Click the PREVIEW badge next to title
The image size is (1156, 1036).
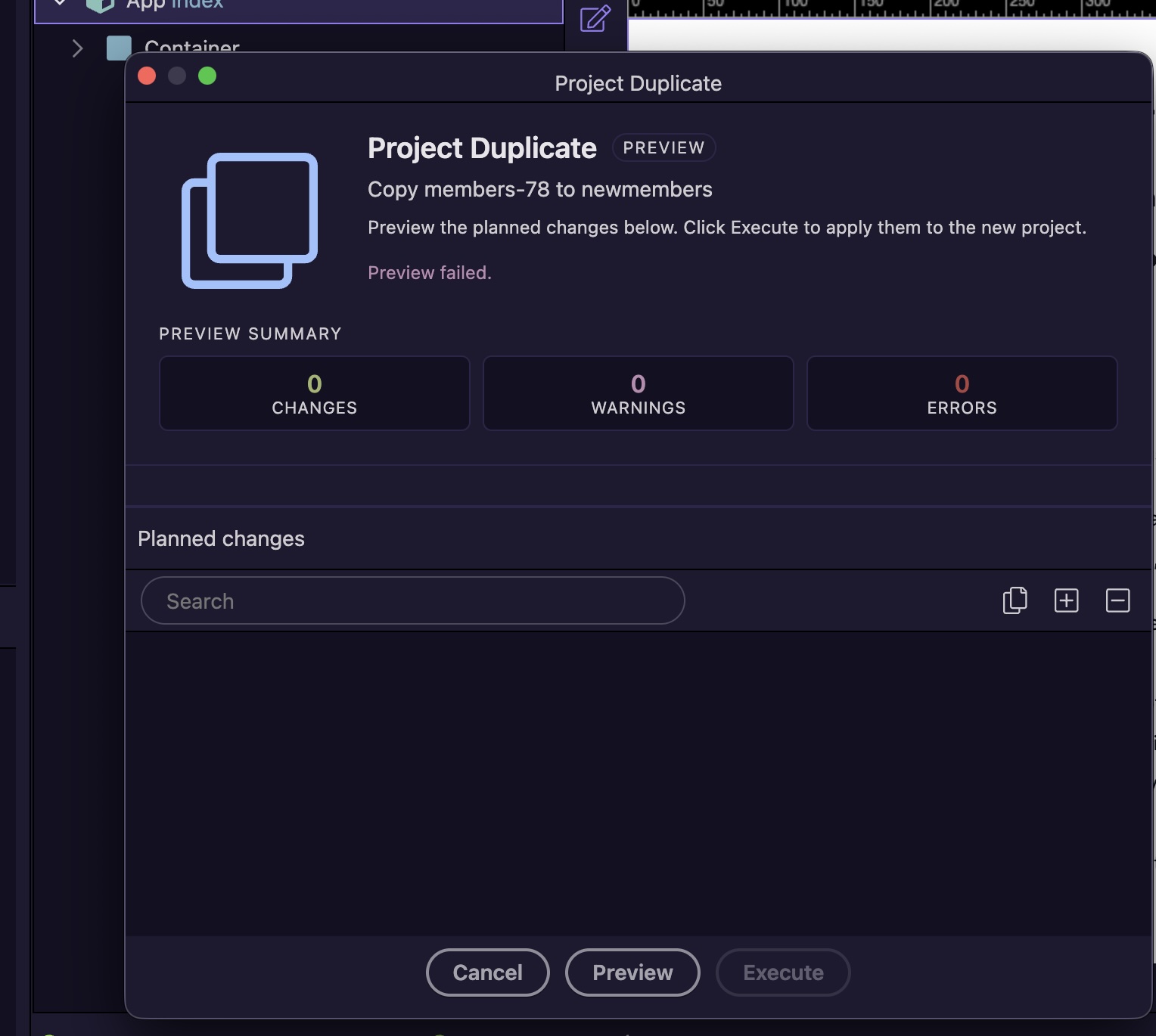click(x=663, y=147)
